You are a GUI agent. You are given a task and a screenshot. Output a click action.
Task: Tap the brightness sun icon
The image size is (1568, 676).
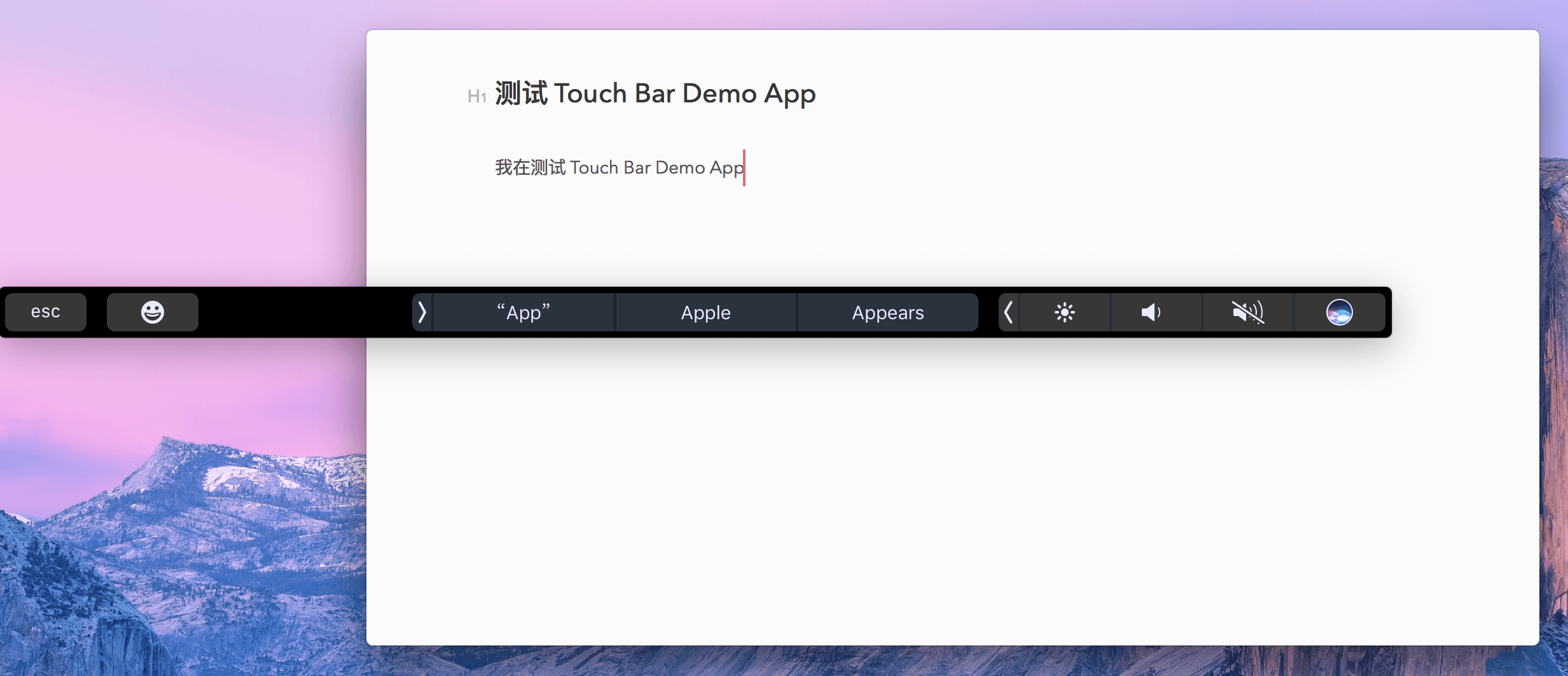click(x=1065, y=312)
